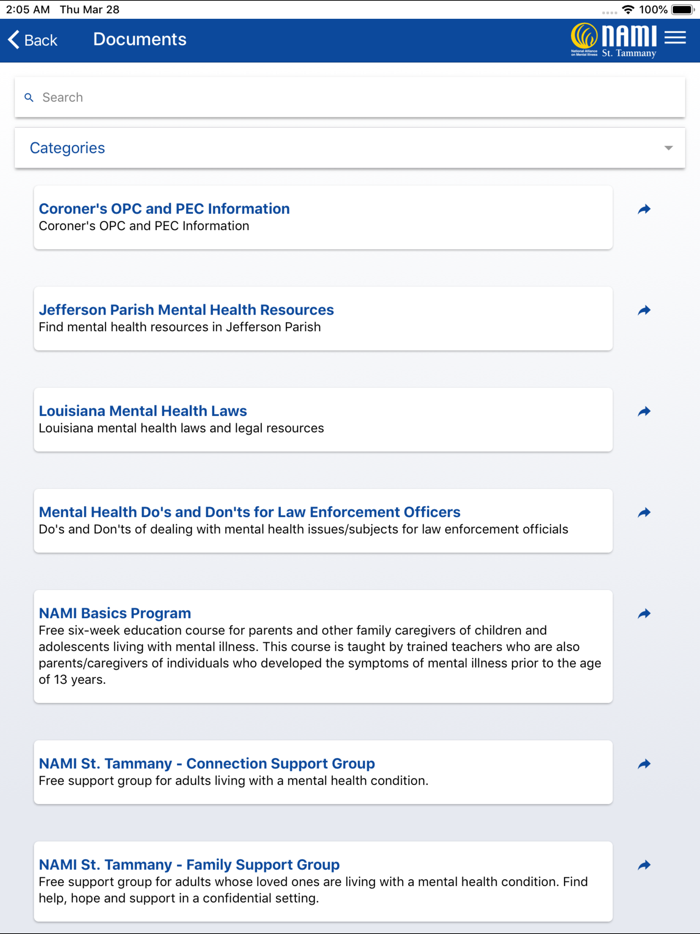The height and width of the screenshot is (934, 700).
Task: Share Connection Support Group document
Action: pos(644,764)
